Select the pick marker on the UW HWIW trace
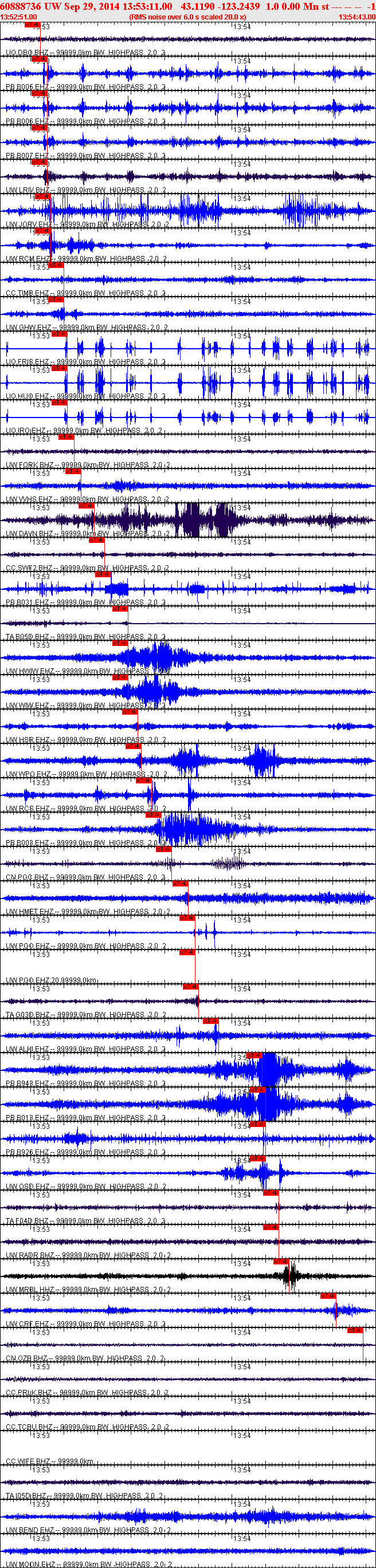Image resolution: width=376 pixels, height=1568 pixels. click(119, 643)
